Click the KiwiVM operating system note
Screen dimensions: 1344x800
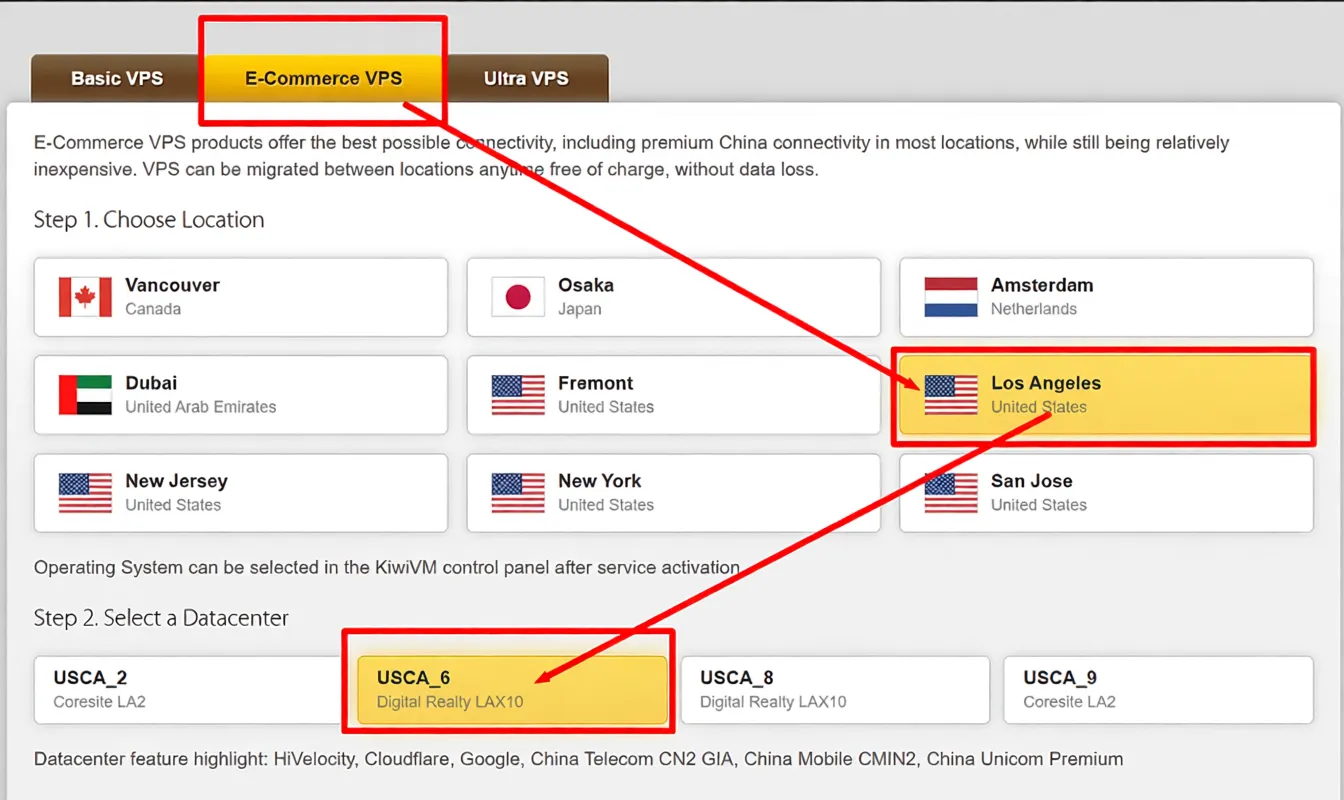tap(387, 567)
